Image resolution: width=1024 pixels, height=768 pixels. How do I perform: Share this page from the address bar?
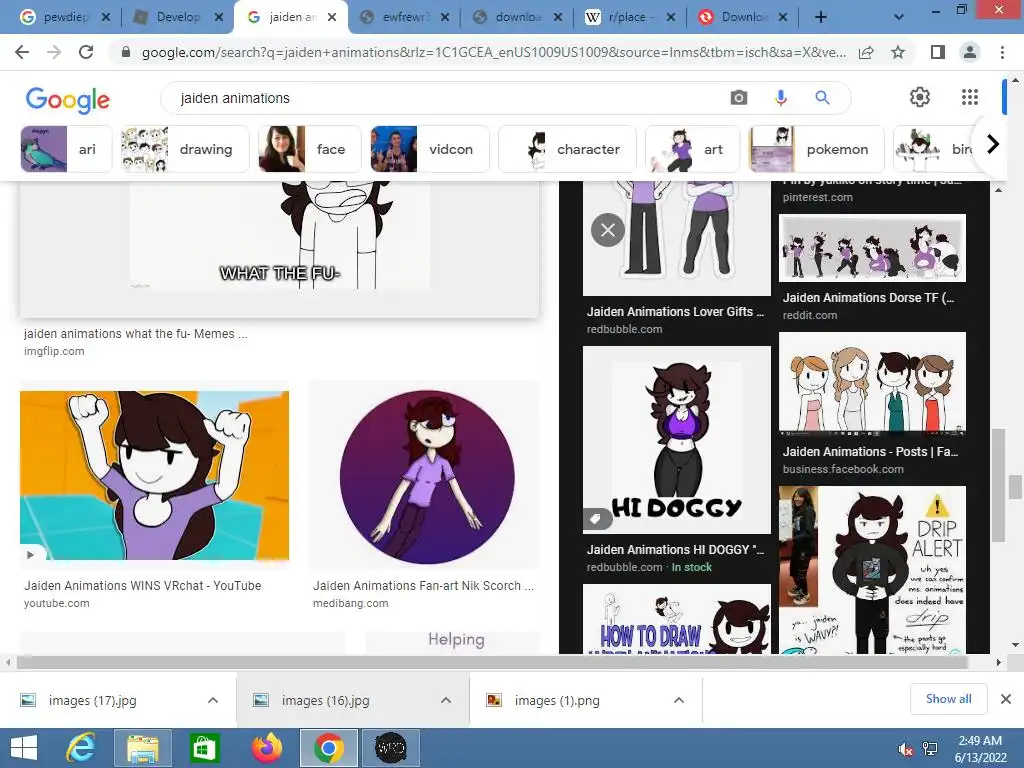pyautogui.click(x=866, y=52)
